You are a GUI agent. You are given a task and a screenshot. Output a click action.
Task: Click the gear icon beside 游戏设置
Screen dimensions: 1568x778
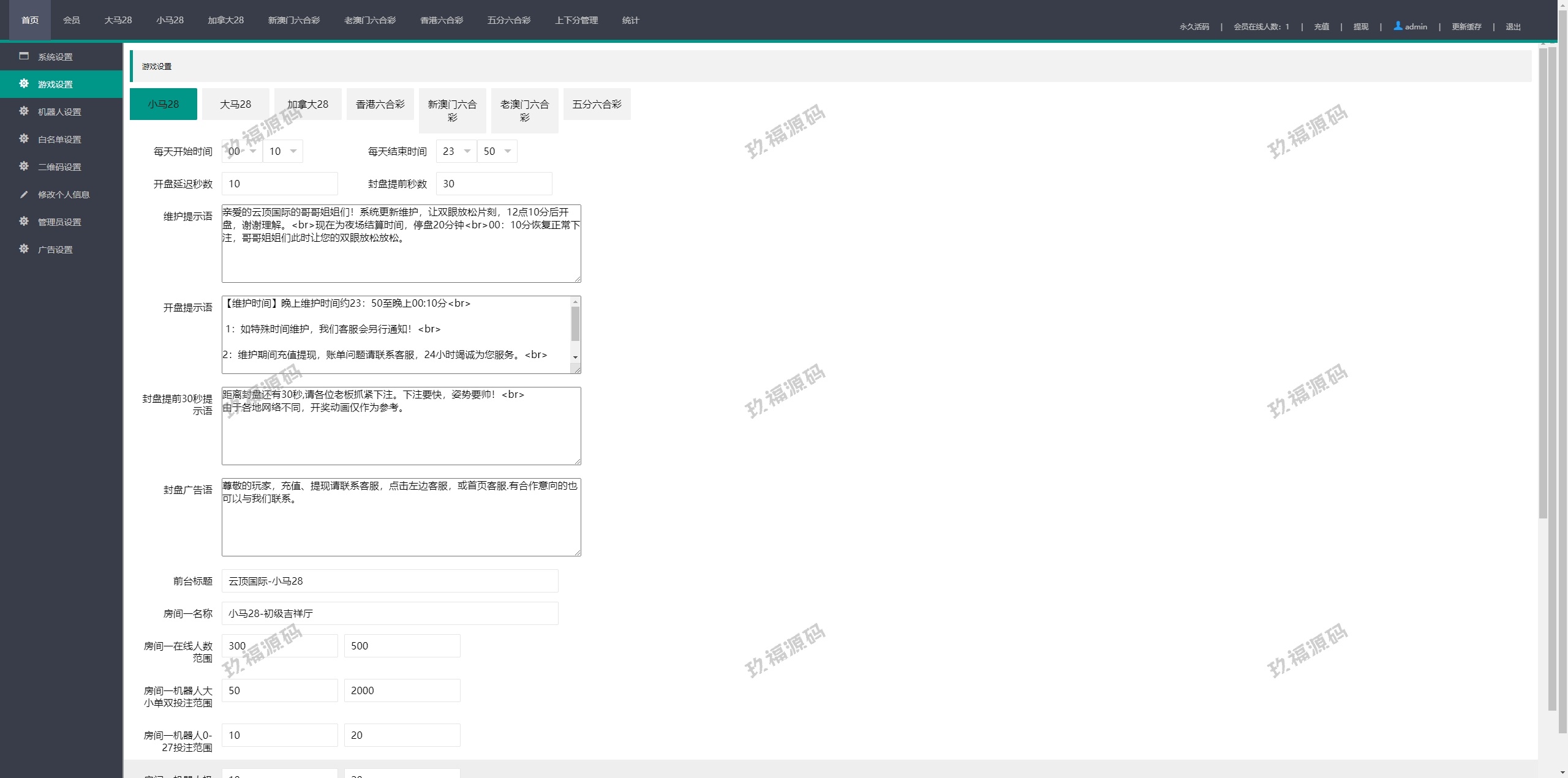(24, 83)
